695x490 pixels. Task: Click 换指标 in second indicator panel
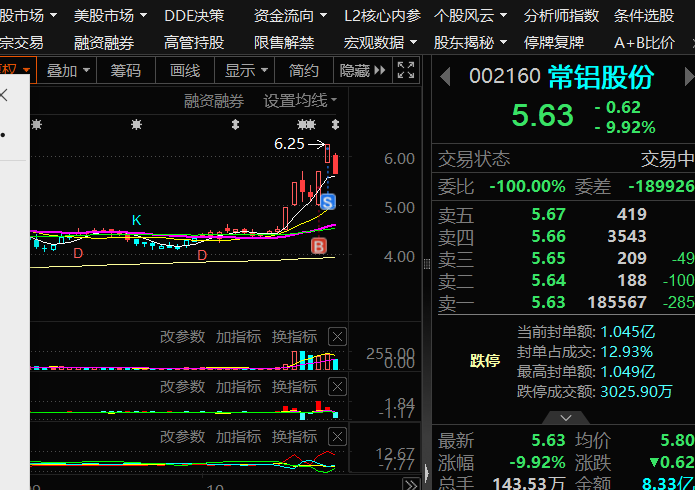294,387
